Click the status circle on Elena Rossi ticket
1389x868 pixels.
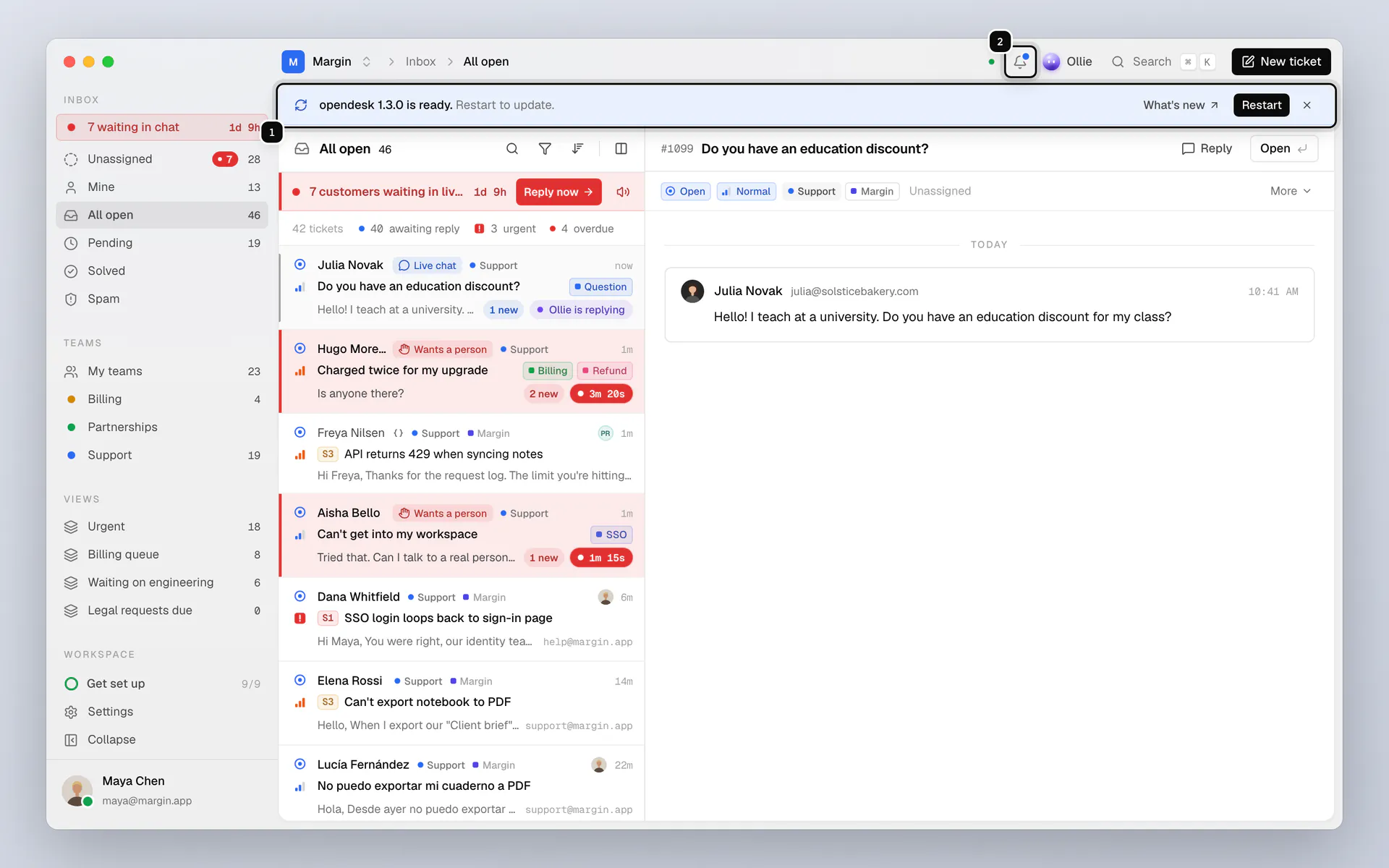point(300,680)
